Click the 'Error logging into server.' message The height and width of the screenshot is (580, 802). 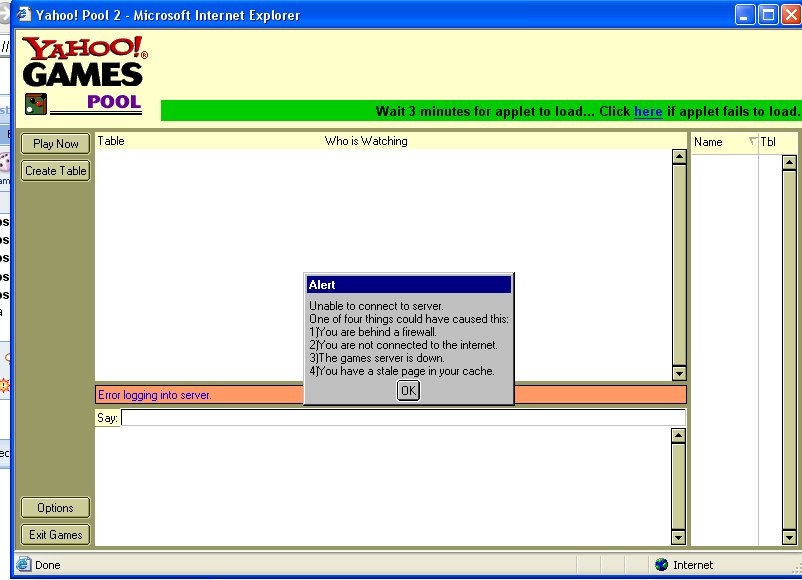[x=154, y=395]
